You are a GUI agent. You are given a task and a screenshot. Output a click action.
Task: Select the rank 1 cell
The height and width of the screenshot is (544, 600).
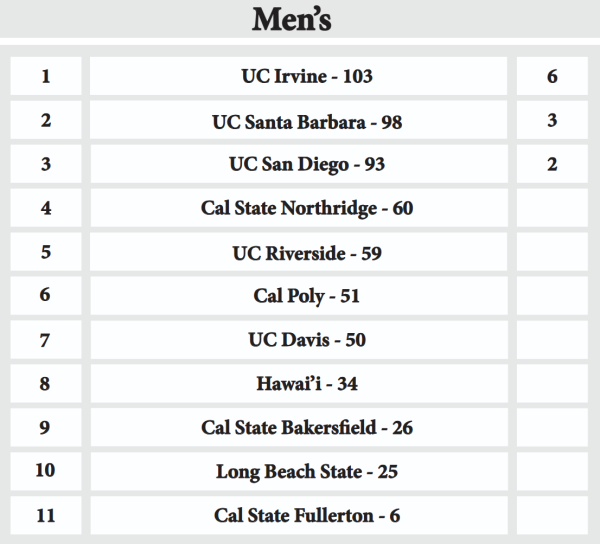coord(46,77)
